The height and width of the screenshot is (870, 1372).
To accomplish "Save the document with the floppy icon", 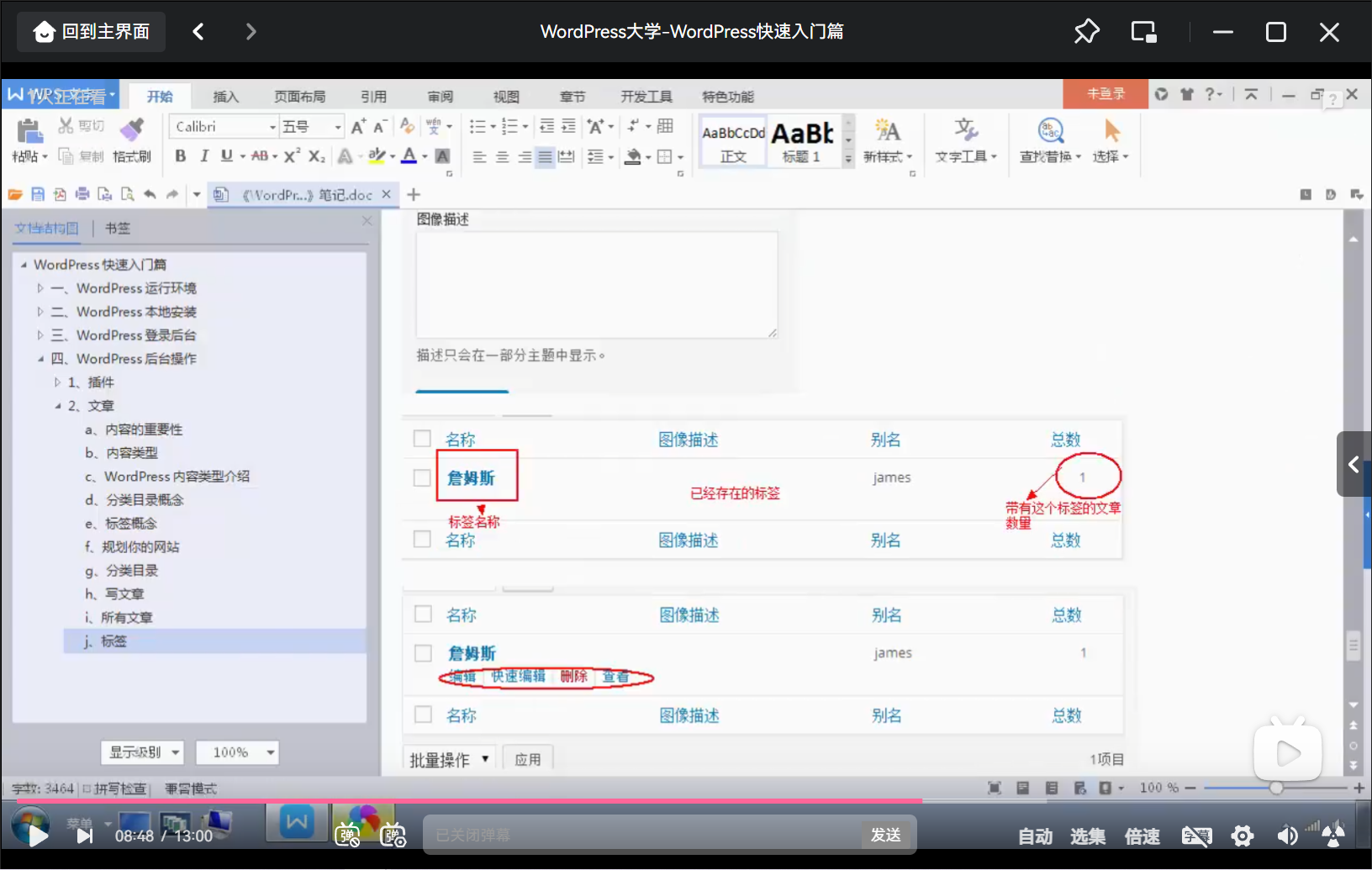I will point(38,195).
